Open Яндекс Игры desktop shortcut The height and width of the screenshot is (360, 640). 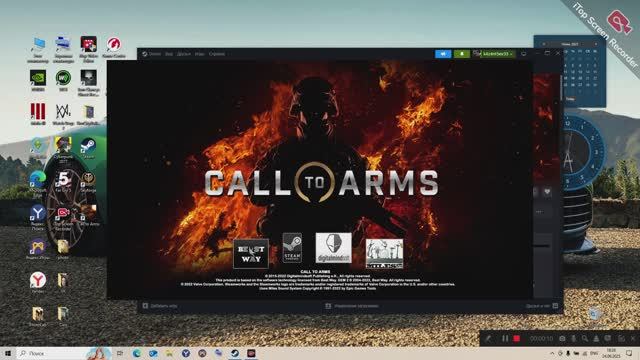38,249
